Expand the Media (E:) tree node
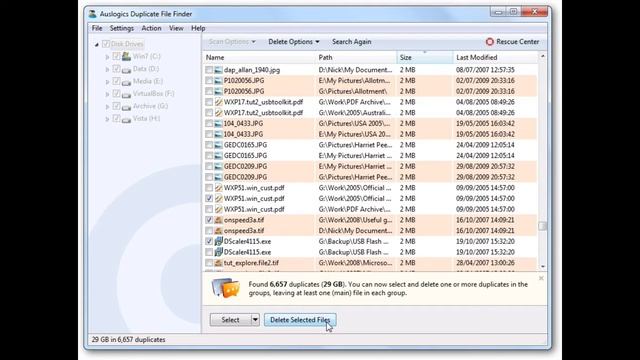Screen dimensions: 640x360 coord(107,82)
